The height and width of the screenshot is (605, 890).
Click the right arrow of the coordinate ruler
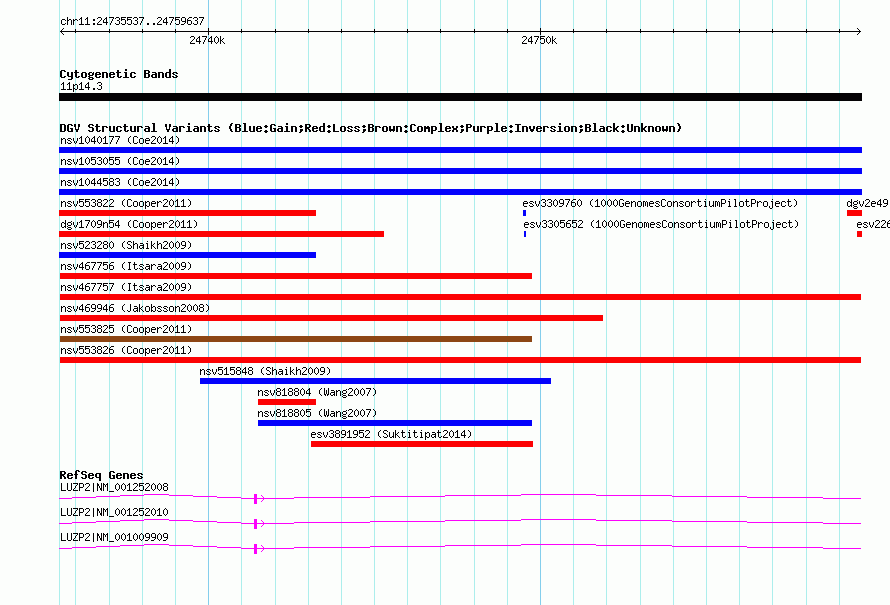859,31
